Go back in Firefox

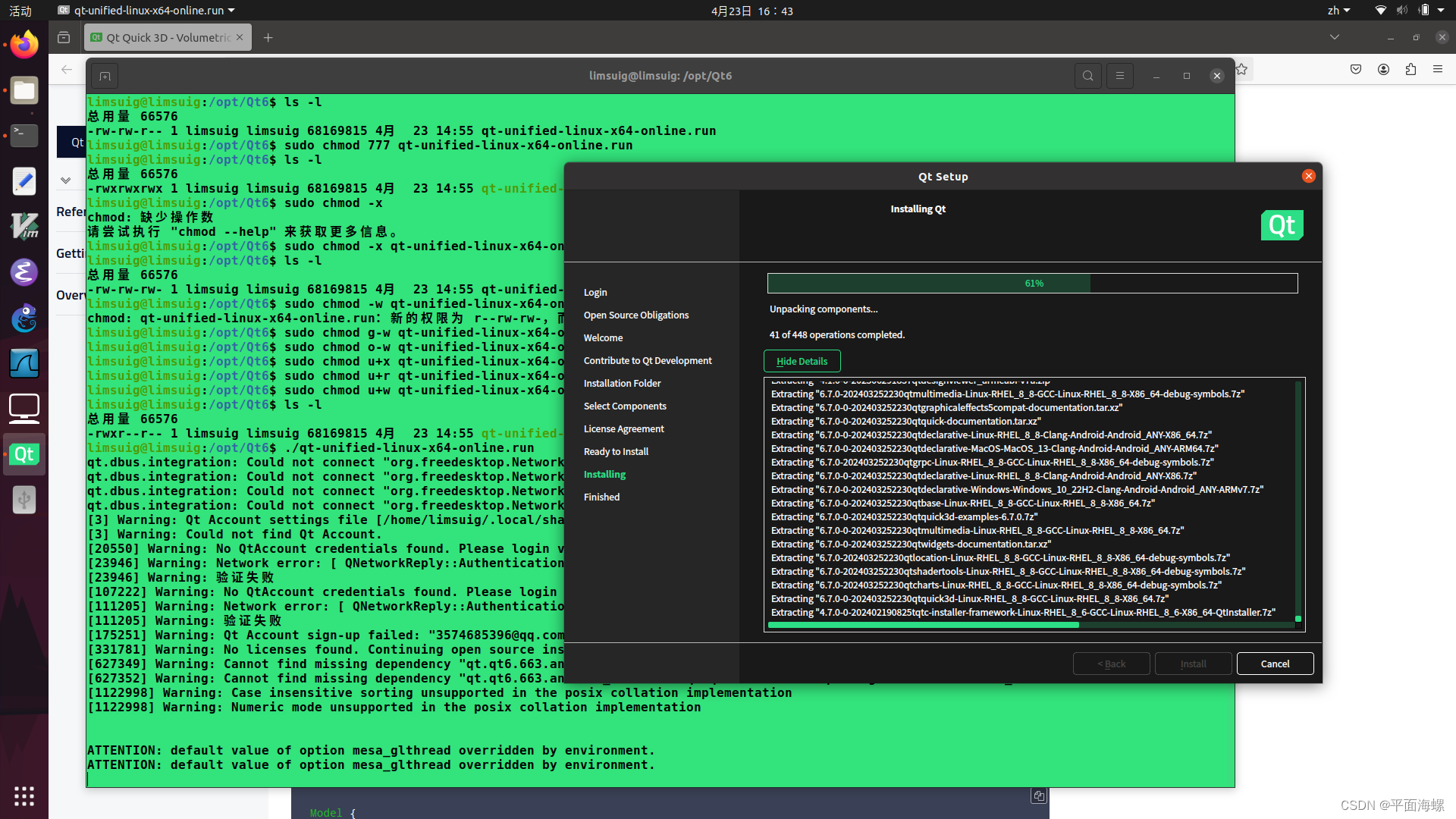coord(67,69)
